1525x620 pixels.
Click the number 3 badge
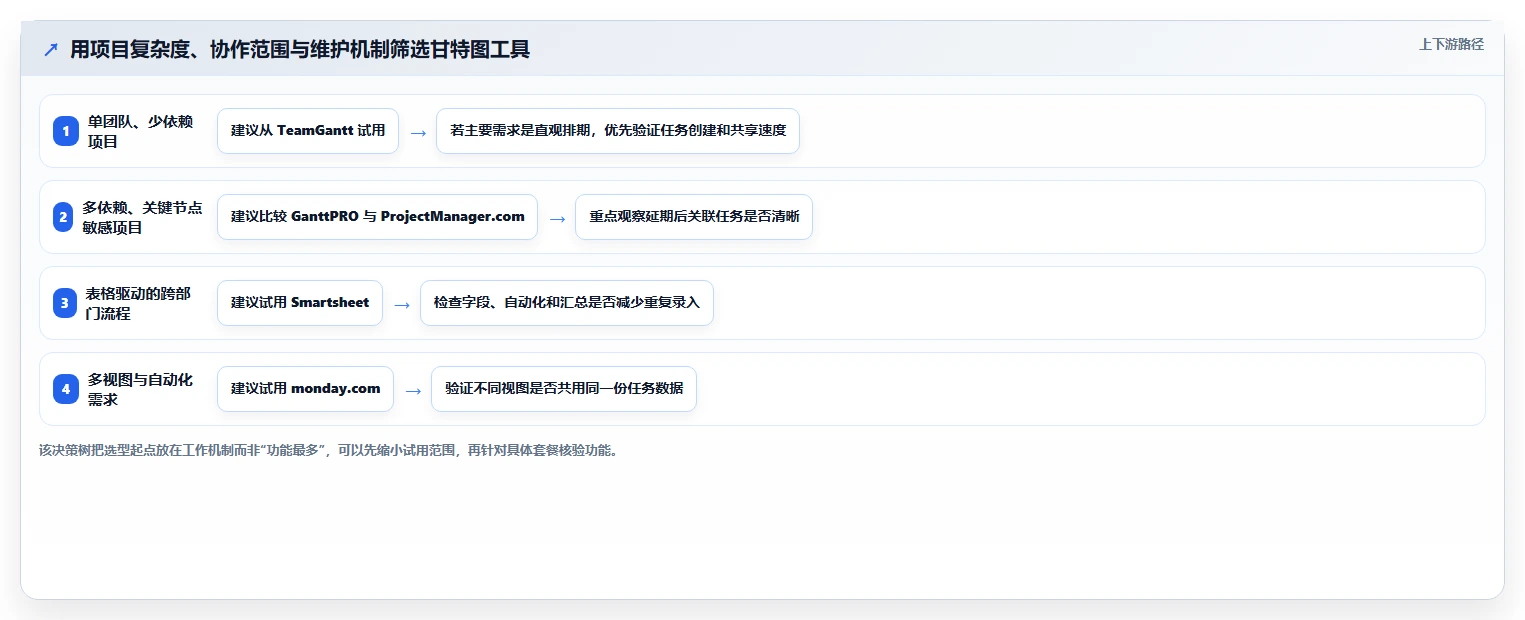(x=65, y=303)
